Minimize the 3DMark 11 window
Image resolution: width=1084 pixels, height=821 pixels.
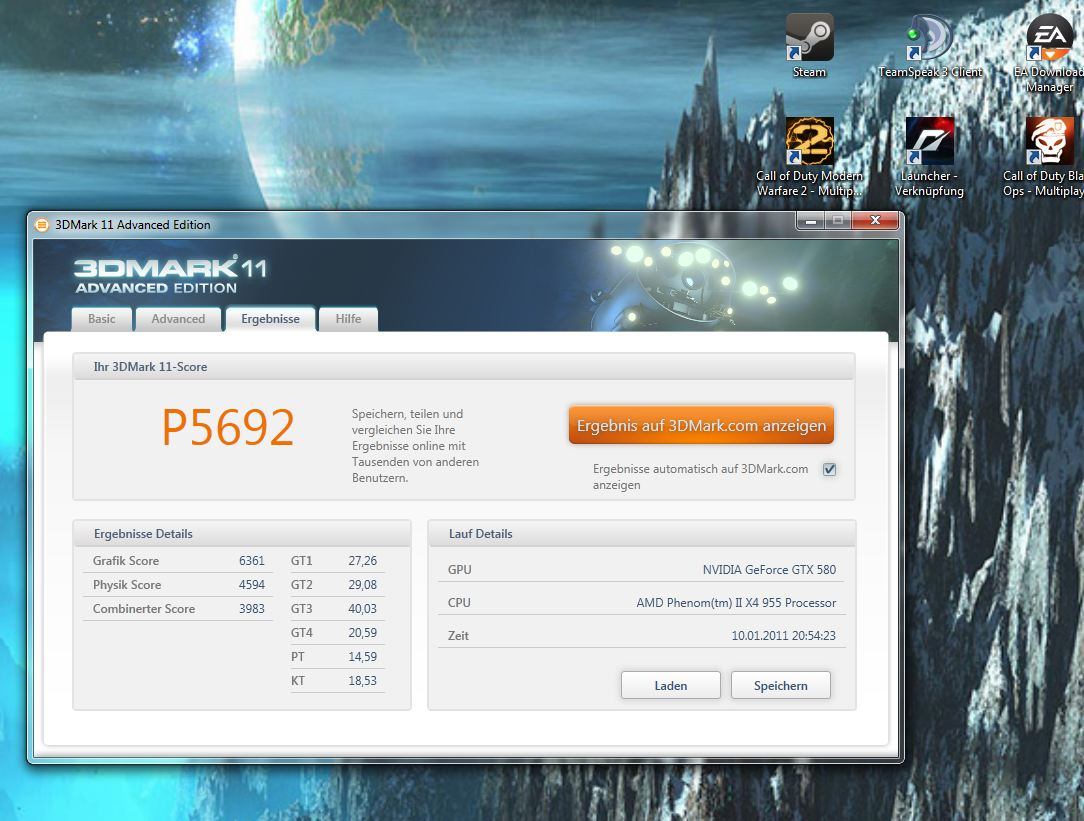pyautogui.click(x=810, y=220)
